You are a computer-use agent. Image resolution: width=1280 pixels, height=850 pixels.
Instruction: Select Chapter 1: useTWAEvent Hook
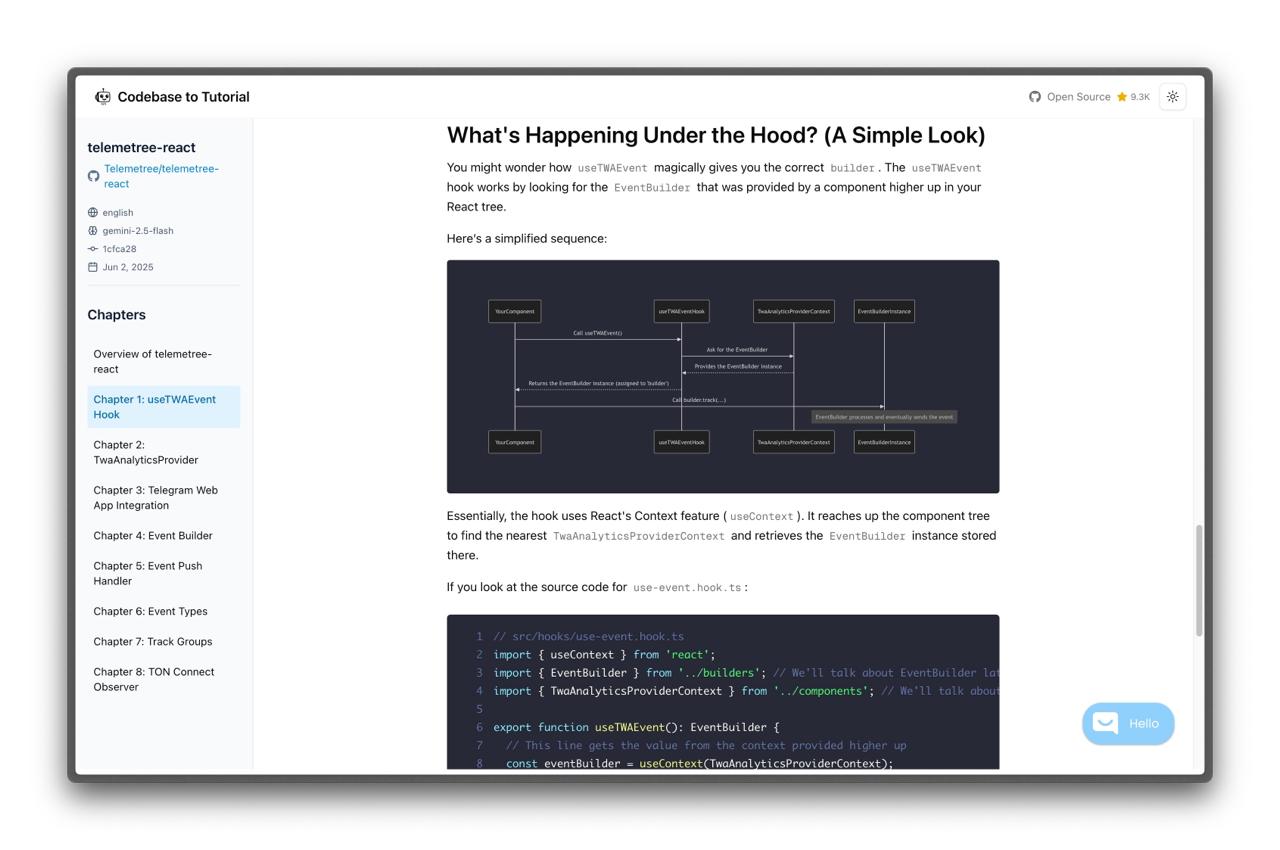point(154,407)
